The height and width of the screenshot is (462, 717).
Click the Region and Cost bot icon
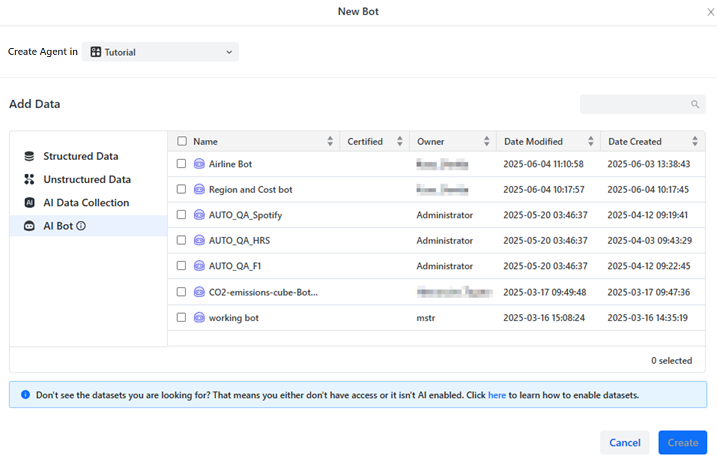(x=199, y=189)
